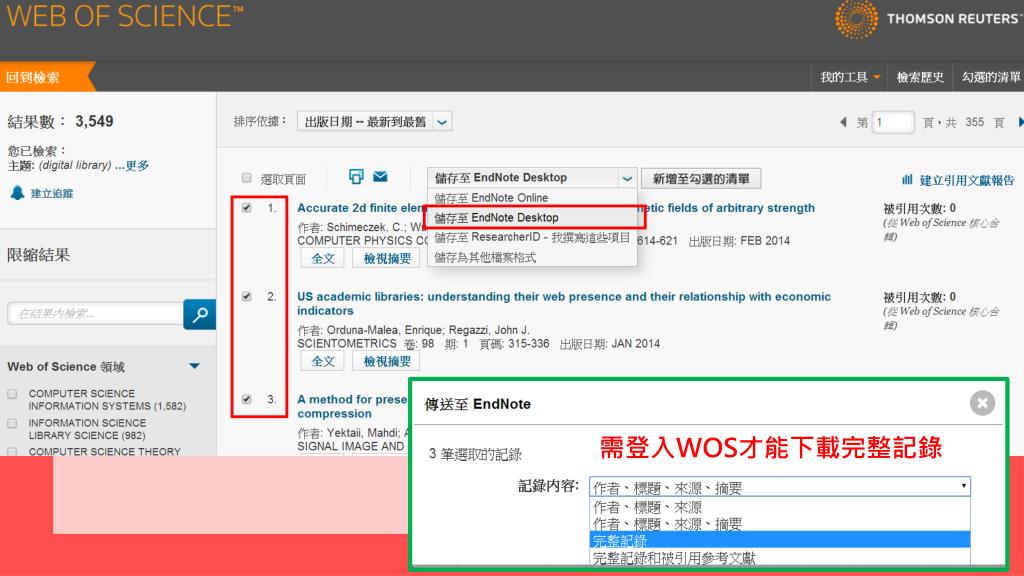Click SCIENTOMETRICS journal name text
Screen dimensions: 1024x576
(x=347, y=344)
